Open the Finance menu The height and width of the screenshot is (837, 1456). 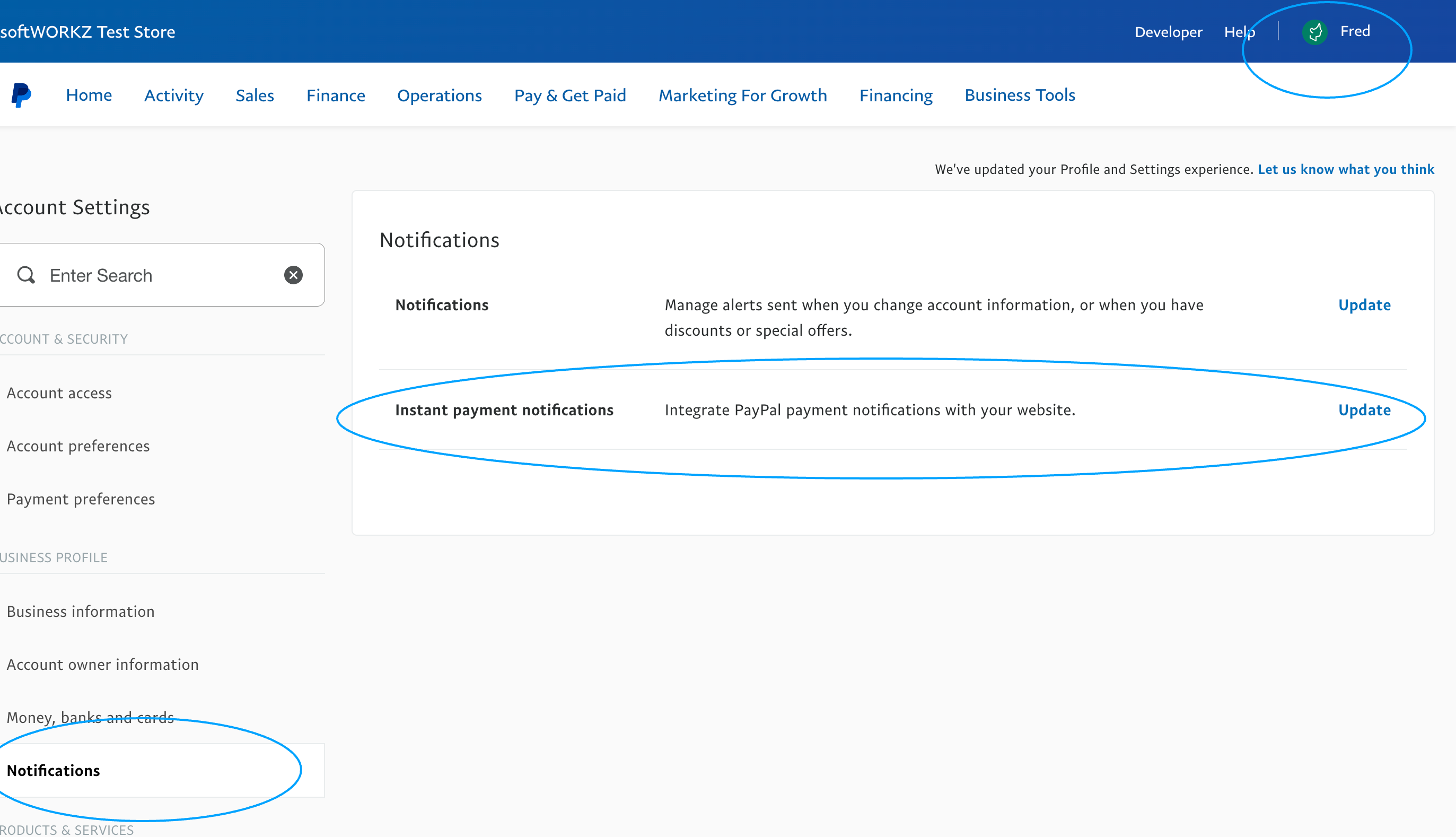pyautogui.click(x=336, y=95)
